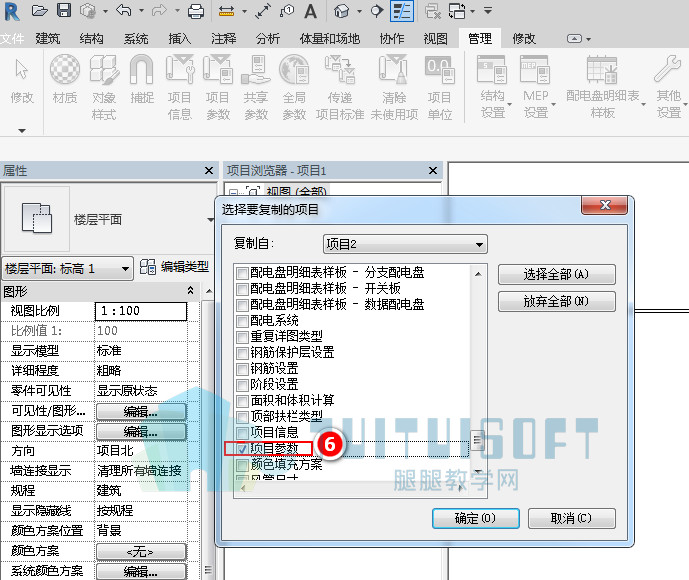Check the 钢筋保护层设置 checkbox
Image resolution: width=689 pixels, height=580 pixels.
click(242, 353)
